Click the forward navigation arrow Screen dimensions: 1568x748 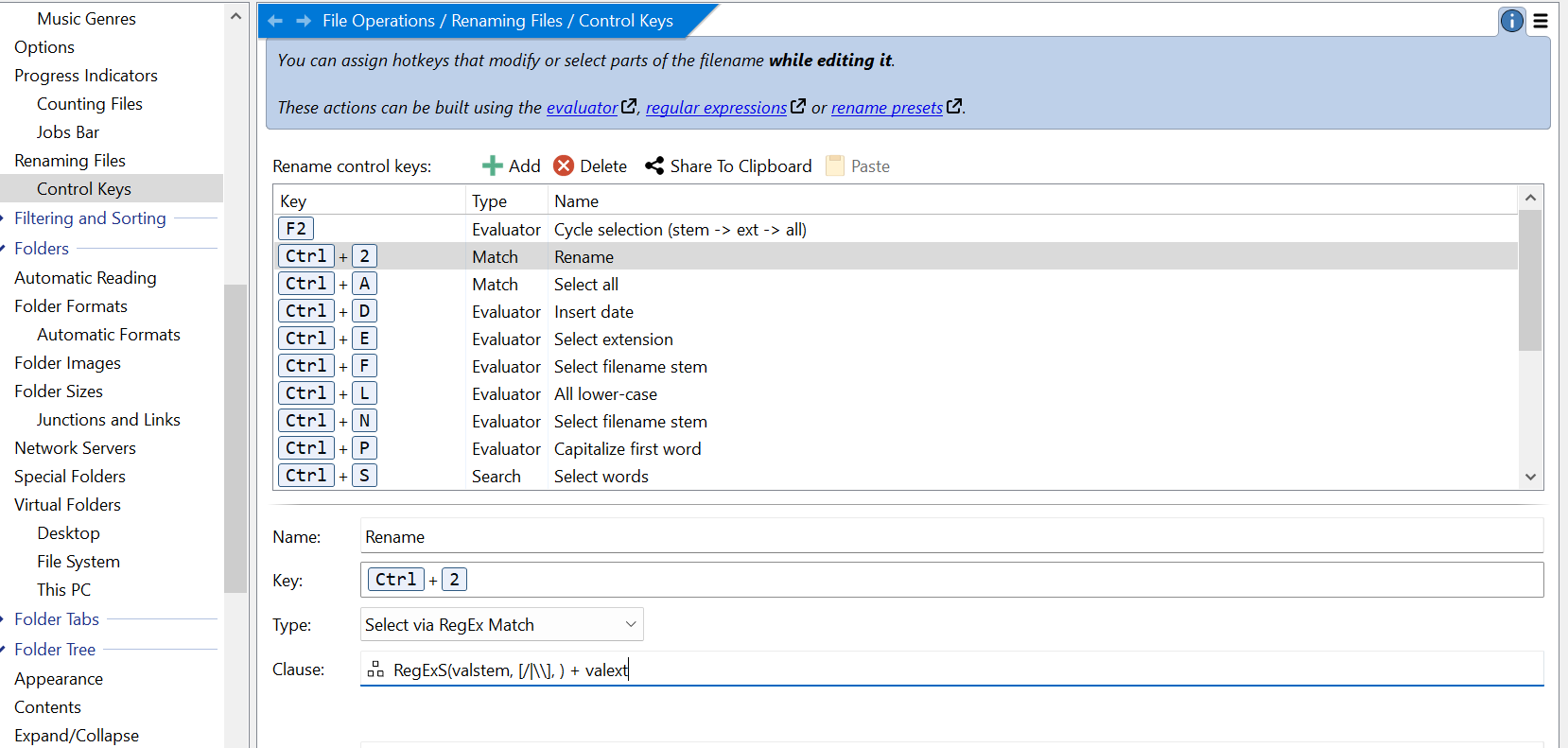pos(304,21)
